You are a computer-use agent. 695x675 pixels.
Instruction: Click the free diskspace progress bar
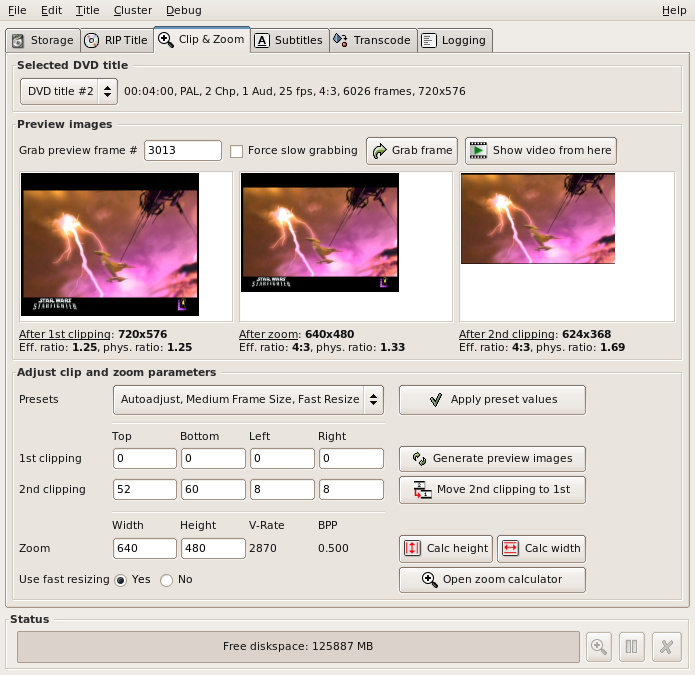point(298,646)
